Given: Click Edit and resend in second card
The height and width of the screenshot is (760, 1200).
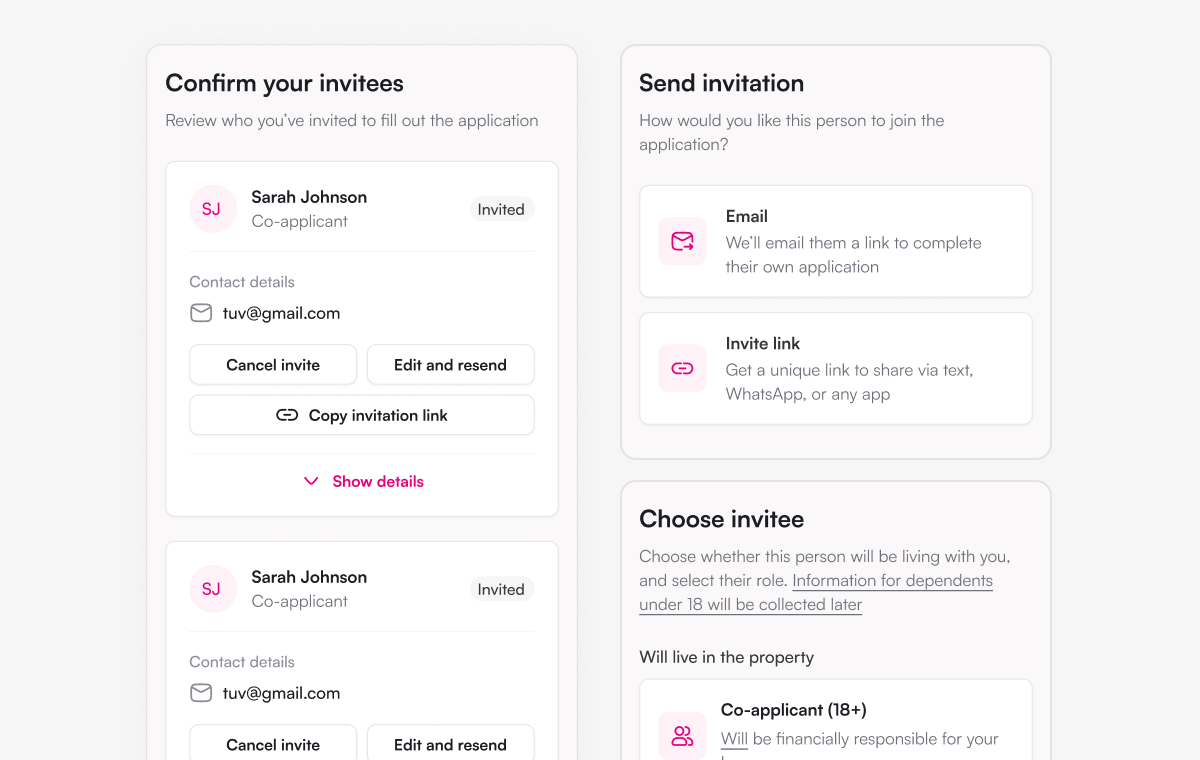Looking at the screenshot, I should click(450, 743).
